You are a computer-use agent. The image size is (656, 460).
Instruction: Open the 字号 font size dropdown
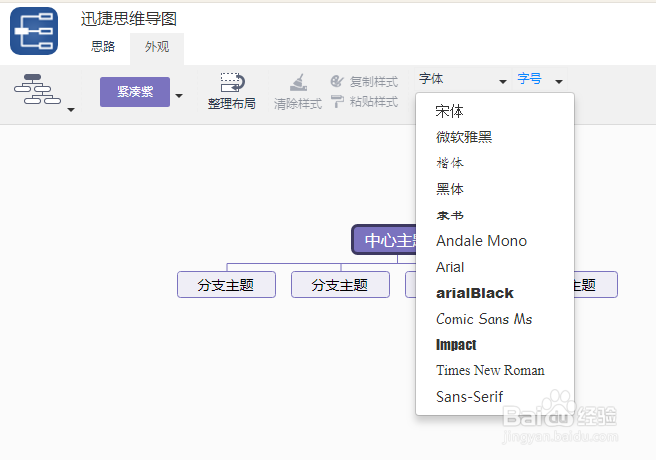pos(540,80)
